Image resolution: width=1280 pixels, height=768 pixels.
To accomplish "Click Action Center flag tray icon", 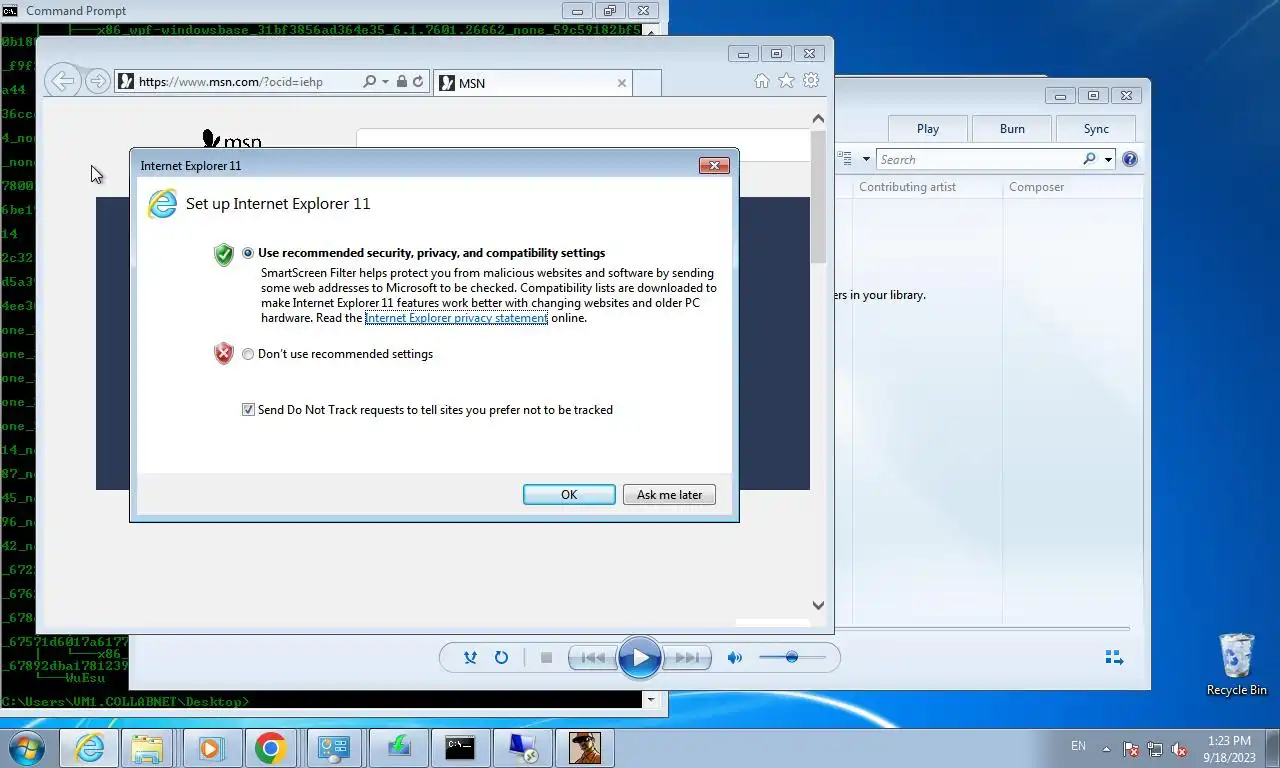I will coord(1131,748).
